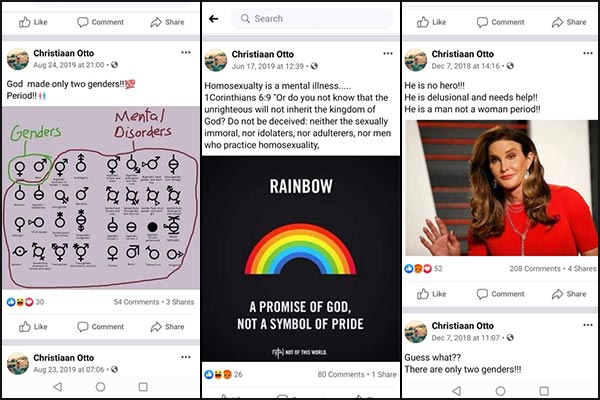Tap recent apps square in left panel
The image size is (600, 400).
click(x=143, y=387)
